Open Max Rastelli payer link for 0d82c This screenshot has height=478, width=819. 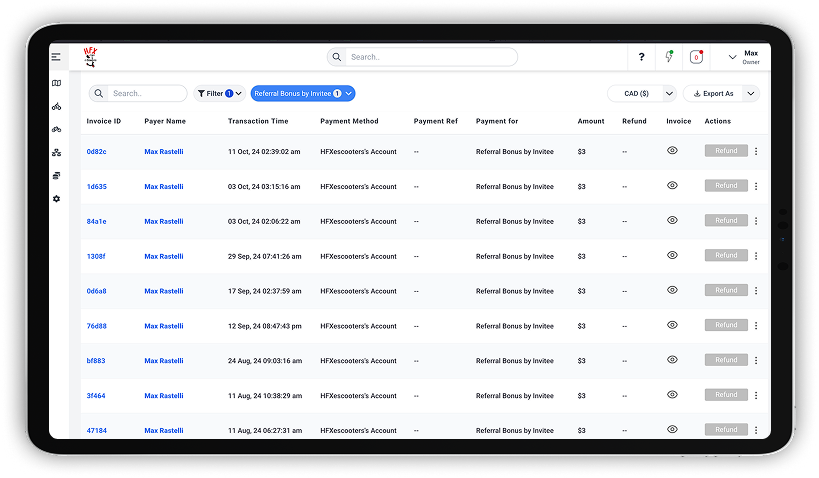(163, 151)
